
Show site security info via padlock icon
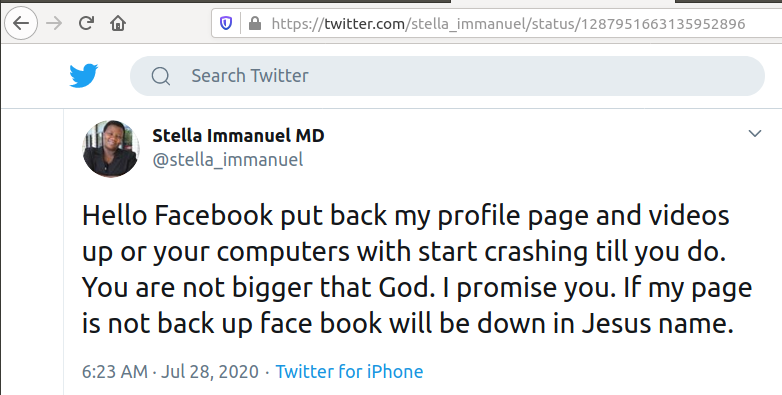point(255,23)
